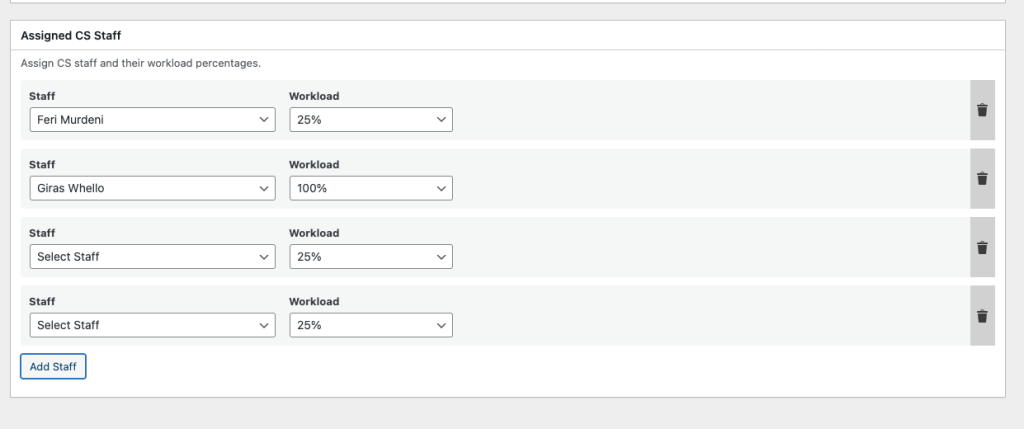Expand the 100% workload dropdown
Viewport: 1024px width, 429px height.
click(371, 188)
